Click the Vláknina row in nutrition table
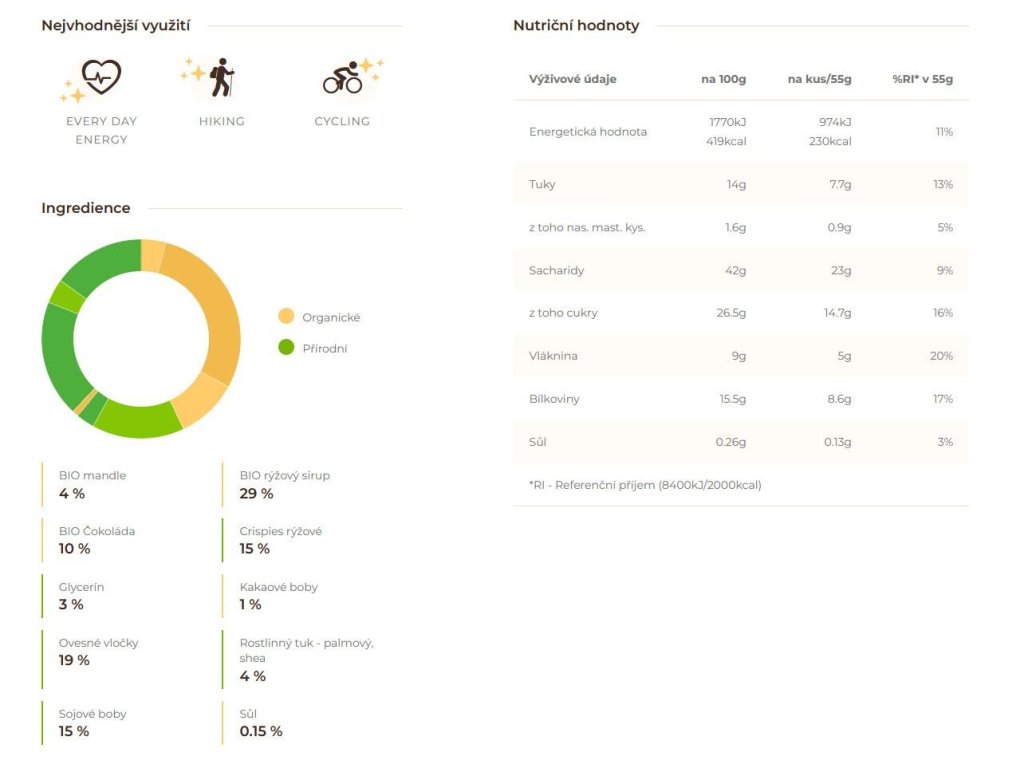 [741, 356]
